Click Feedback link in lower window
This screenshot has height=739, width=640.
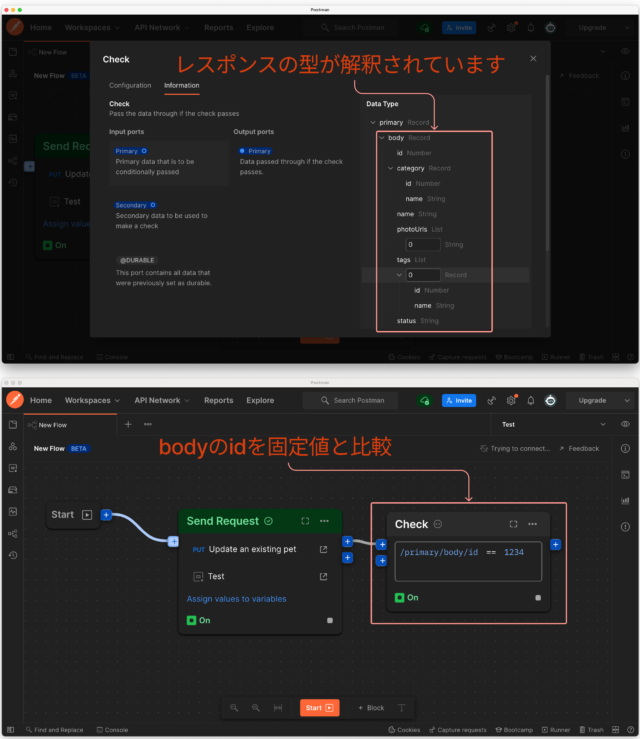pos(579,449)
